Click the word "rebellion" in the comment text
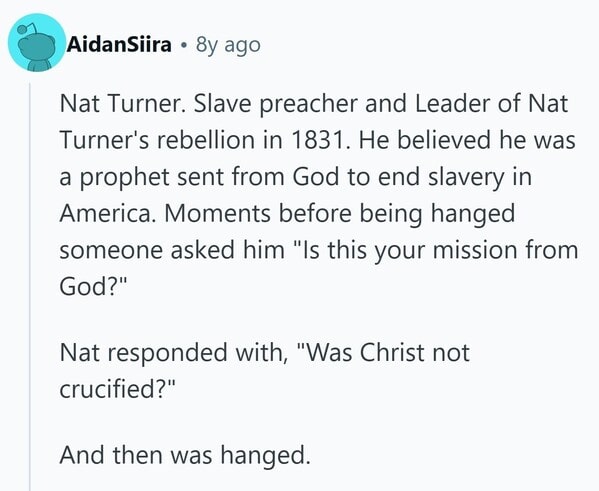599x491 pixels. coord(206,140)
